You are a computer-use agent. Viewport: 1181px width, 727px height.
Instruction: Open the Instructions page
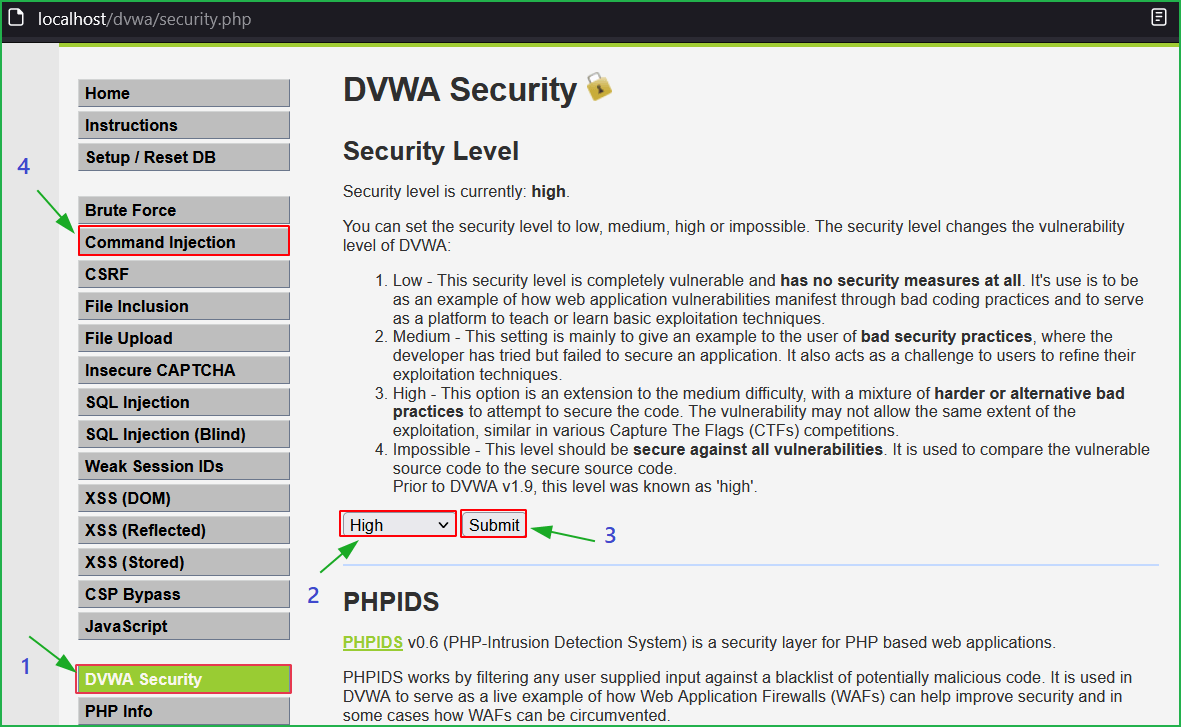(x=183, y=124)
